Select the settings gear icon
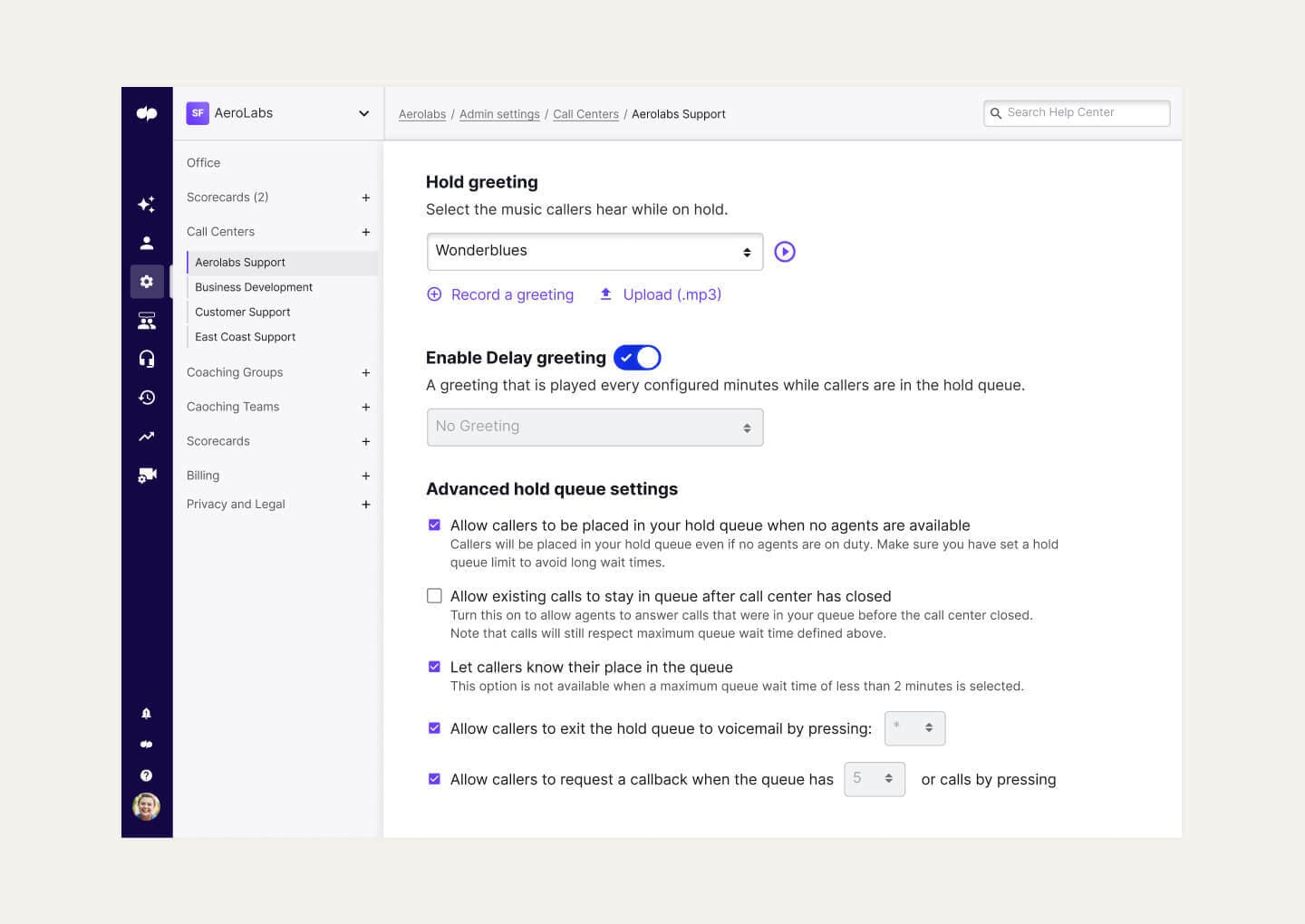 click(x=146, y=282)
